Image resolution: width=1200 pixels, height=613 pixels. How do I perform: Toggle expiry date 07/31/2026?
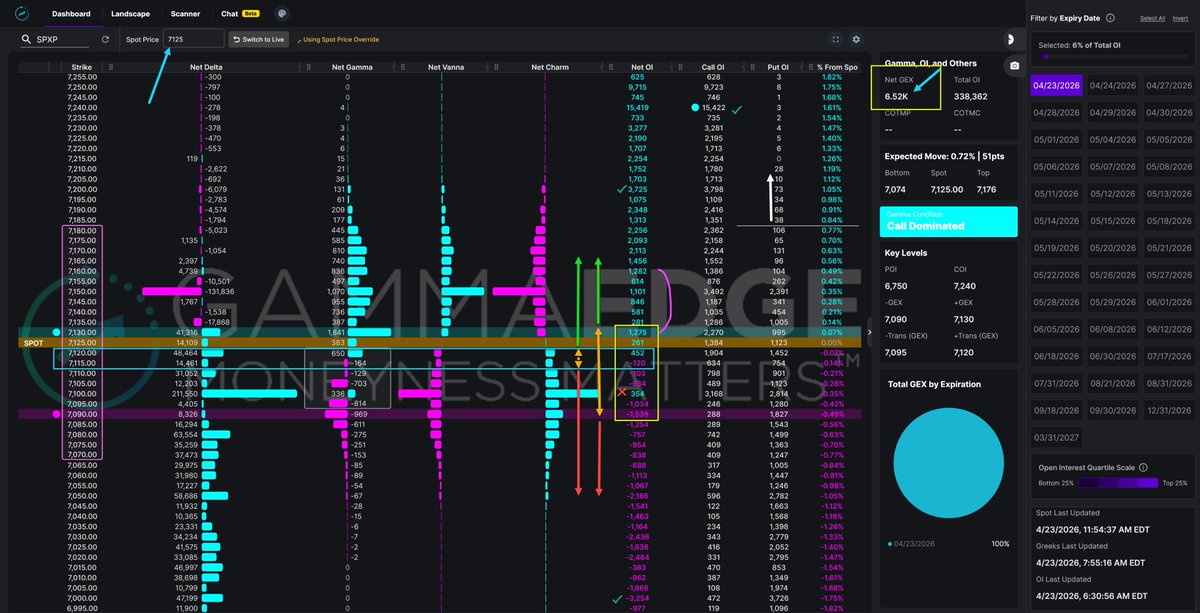(1055, 383)
